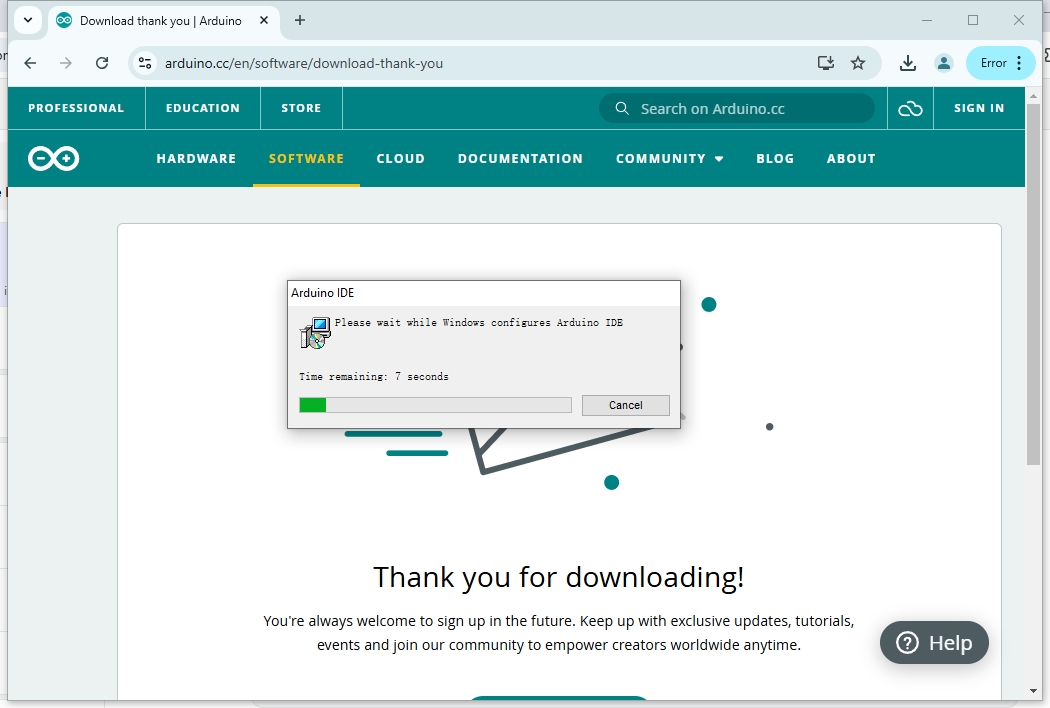Click the address bar URL

(303, 63)
